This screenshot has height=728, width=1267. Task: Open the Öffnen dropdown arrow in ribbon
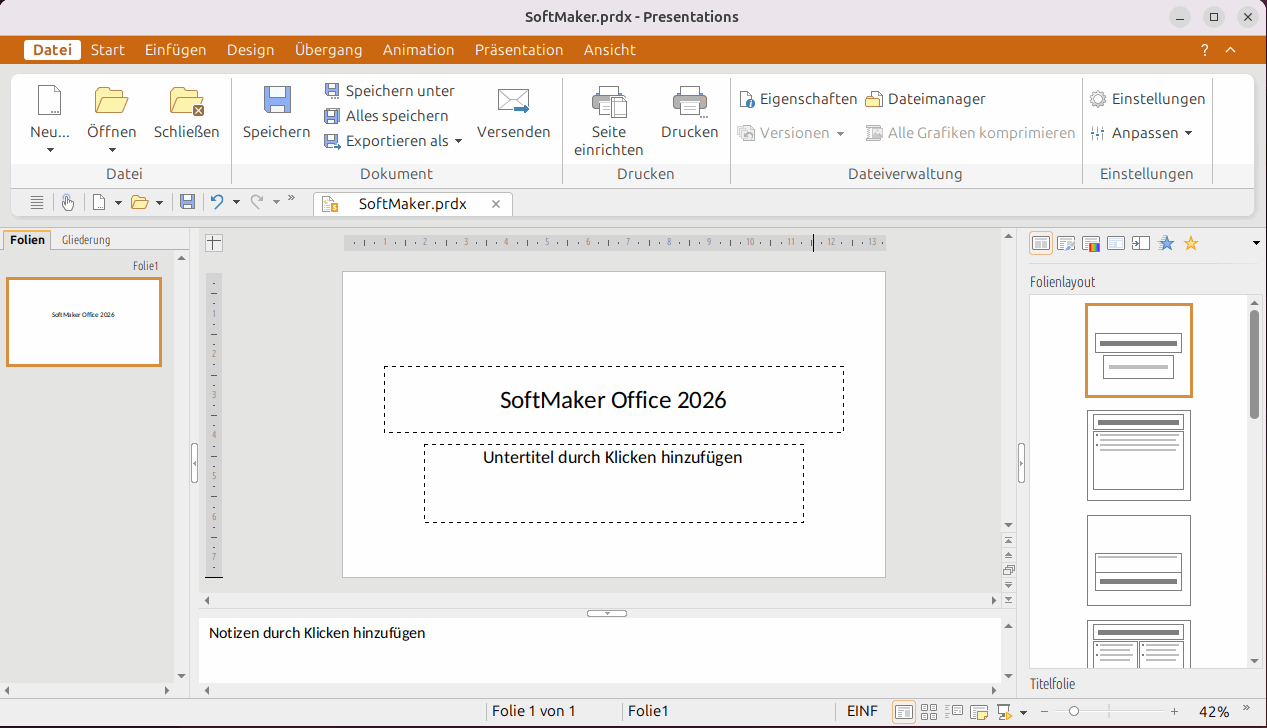pyautogui.click(x=111, y=151)
